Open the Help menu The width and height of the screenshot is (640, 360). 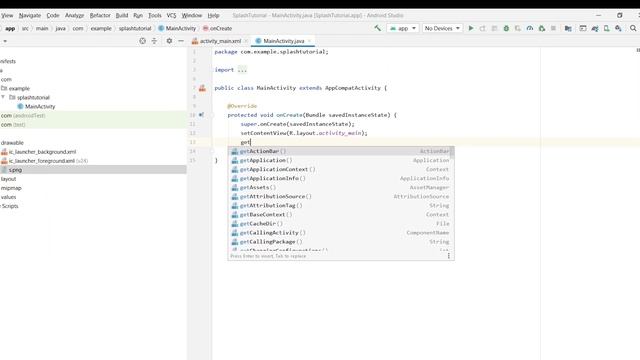(213, 15)
